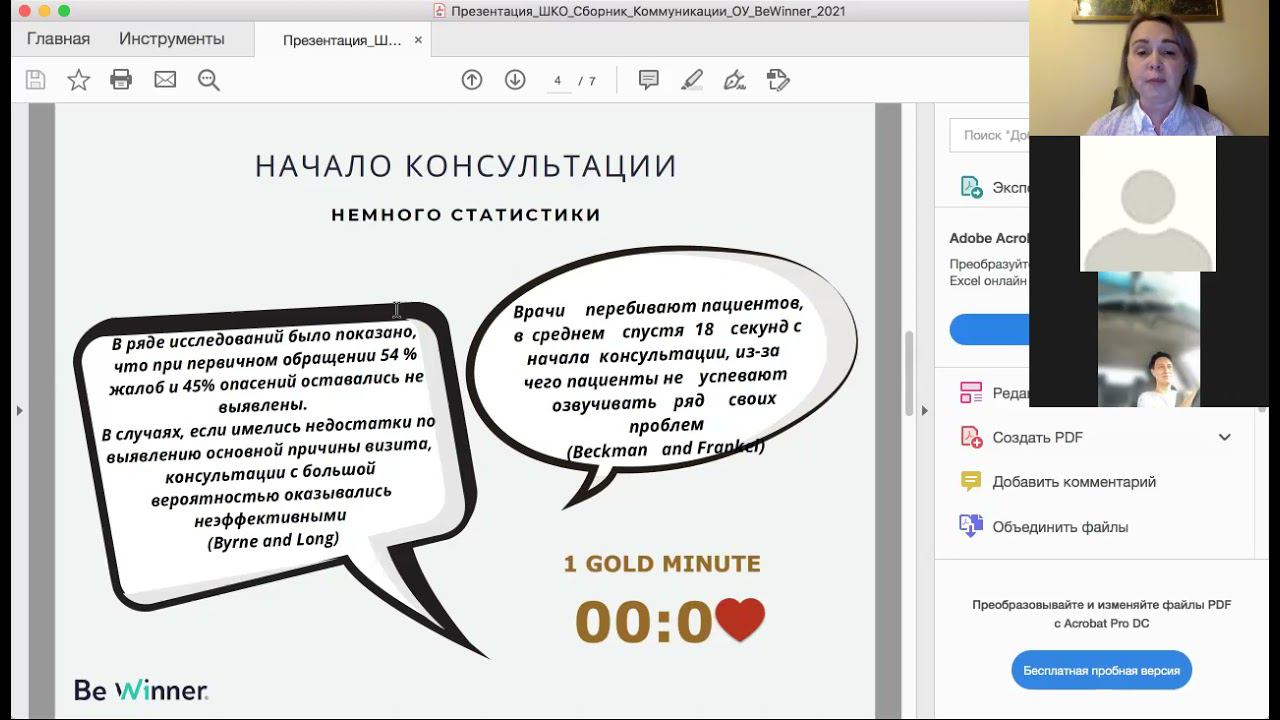Add document to starred with star icon
Screen dimensions: 1280x720
[78, 80]
